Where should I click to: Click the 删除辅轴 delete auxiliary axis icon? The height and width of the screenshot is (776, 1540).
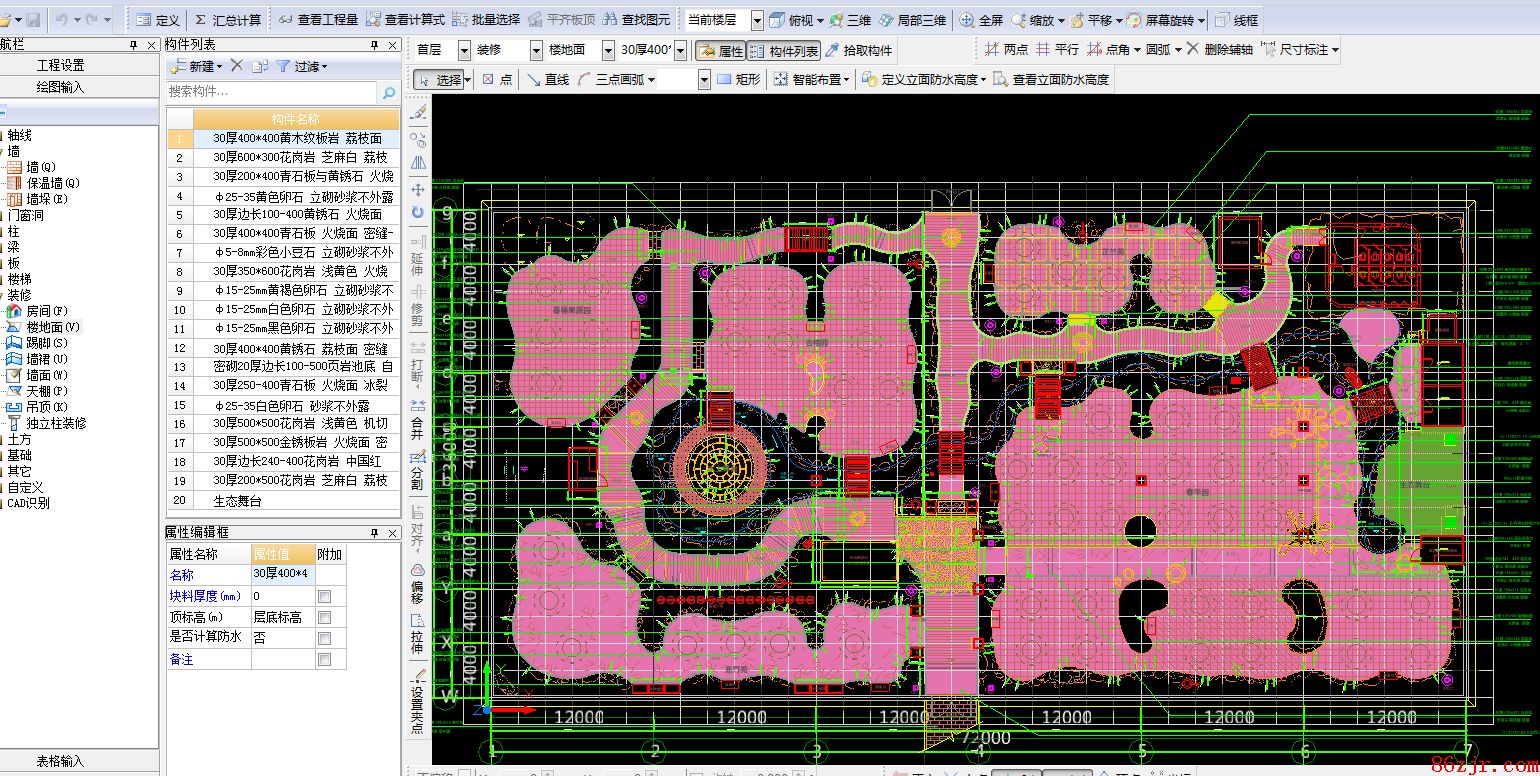tap(1193, 49)
